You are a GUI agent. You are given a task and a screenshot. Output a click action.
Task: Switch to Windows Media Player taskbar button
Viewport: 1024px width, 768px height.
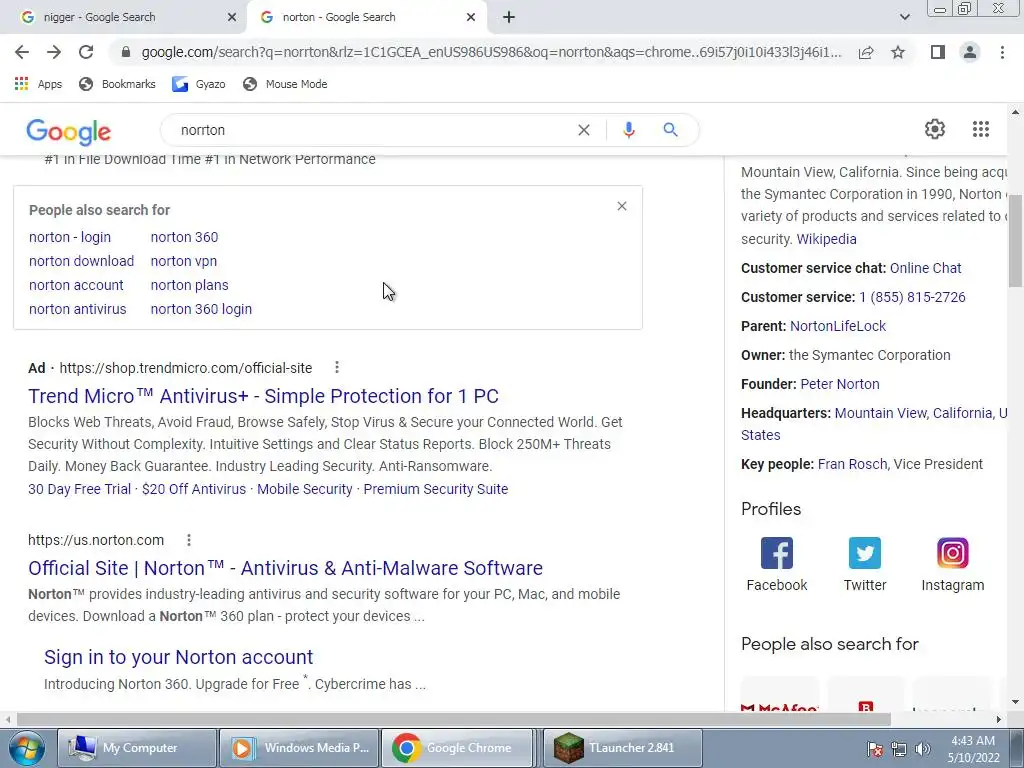299,748
